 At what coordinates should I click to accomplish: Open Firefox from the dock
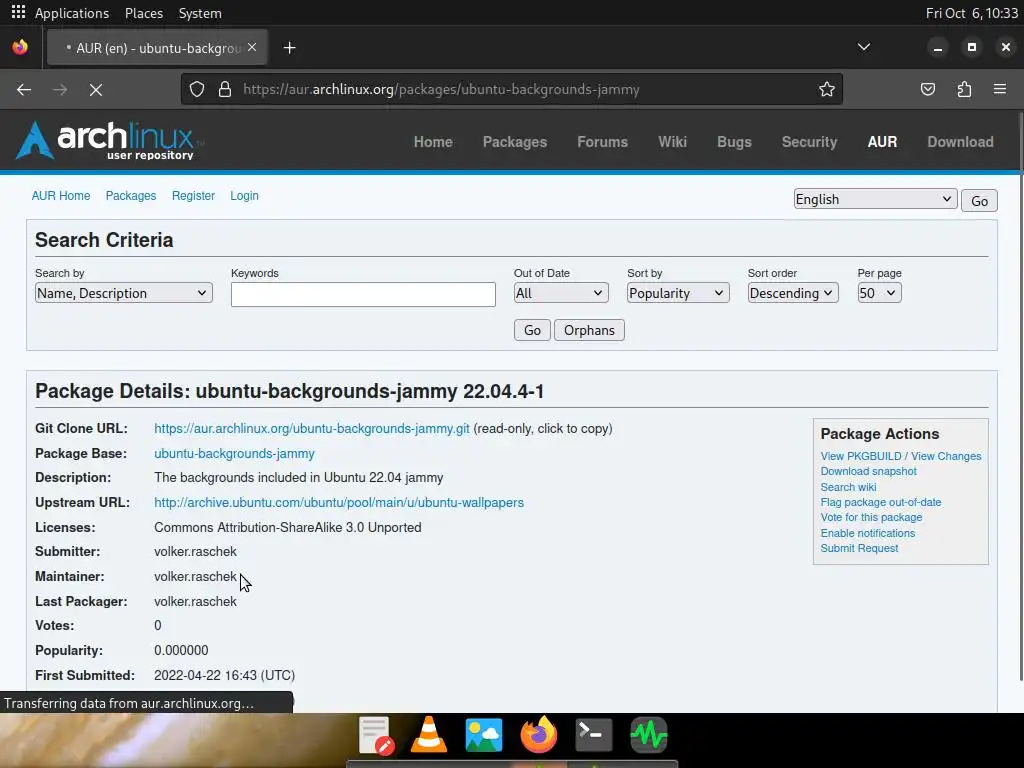539,735
